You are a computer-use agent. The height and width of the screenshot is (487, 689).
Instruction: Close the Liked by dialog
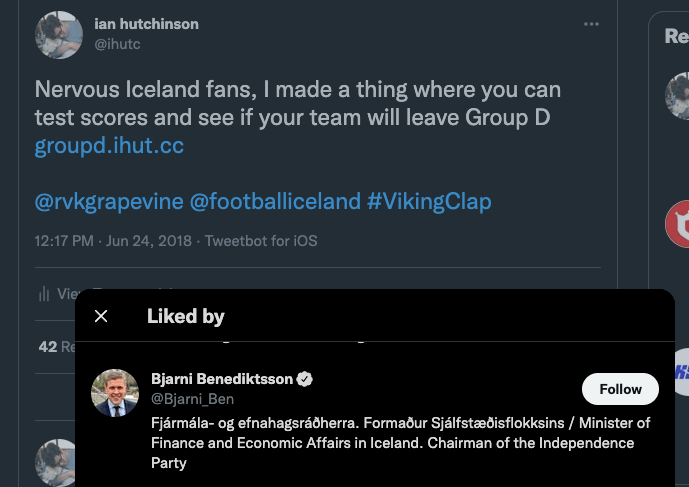[101, 316]
